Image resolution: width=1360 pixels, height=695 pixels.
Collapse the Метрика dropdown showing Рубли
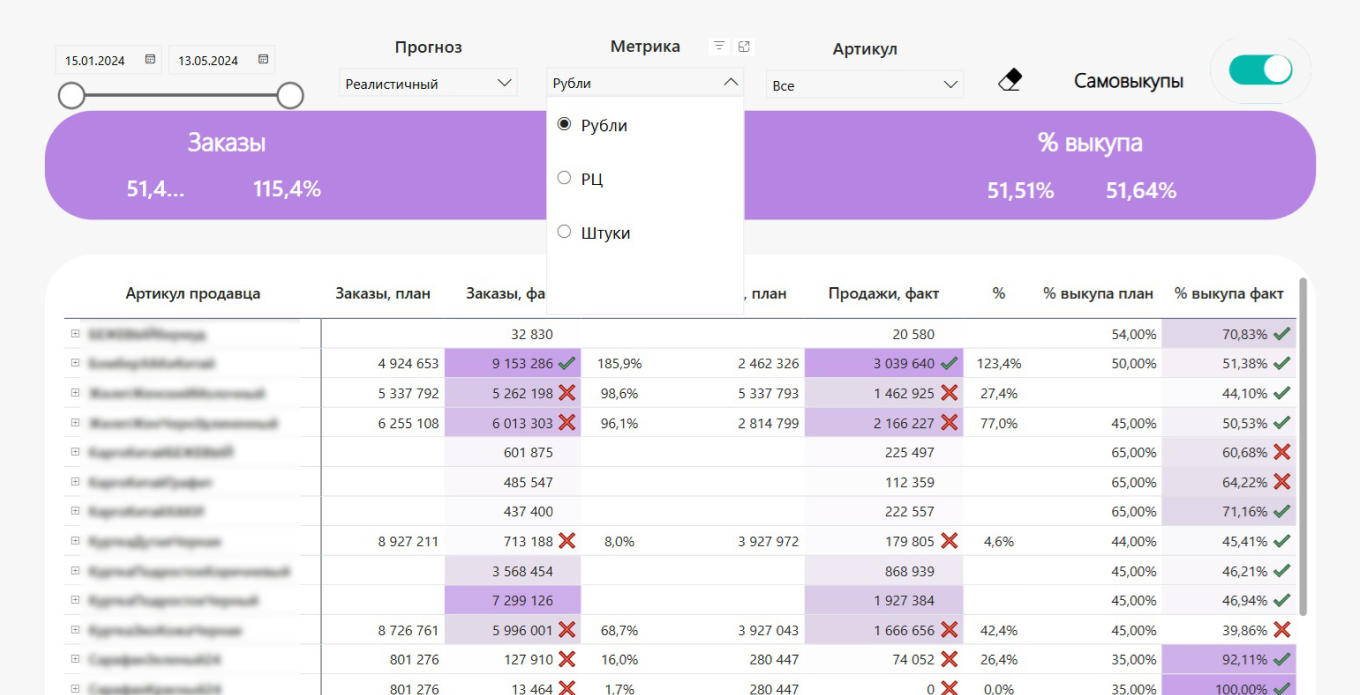pyautogui.click(x=730, y=83)
